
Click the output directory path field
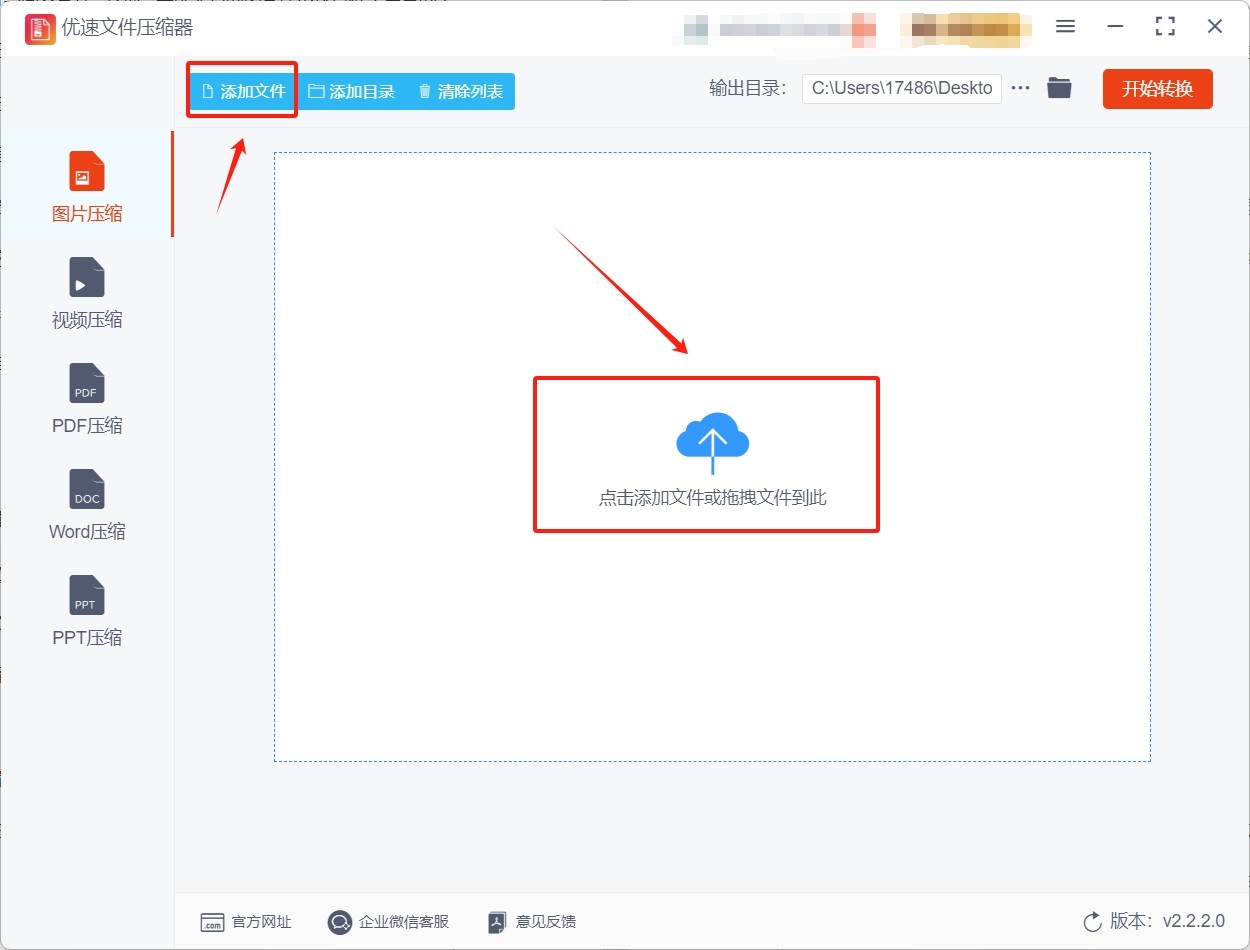pyautogui.click(x=901, y=88)
